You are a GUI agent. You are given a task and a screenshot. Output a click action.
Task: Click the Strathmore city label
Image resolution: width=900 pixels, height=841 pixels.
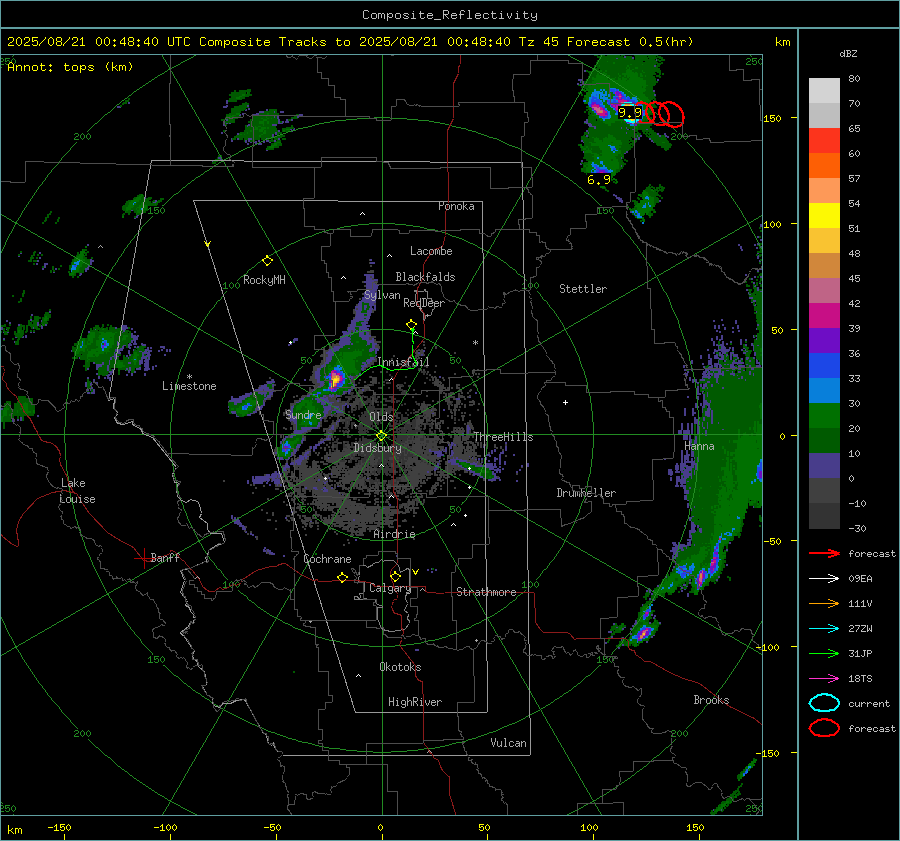pos(486,592)
